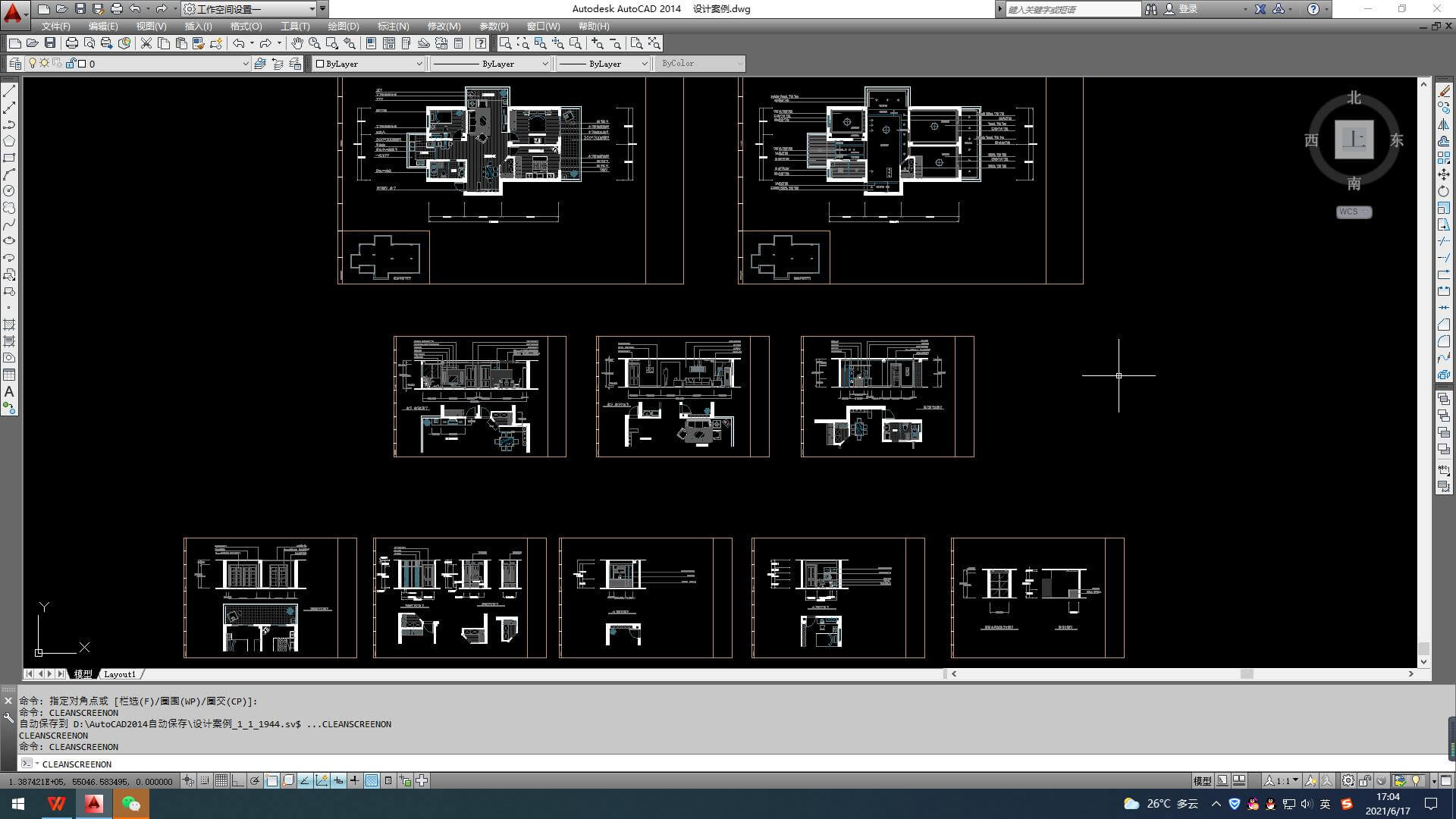Open the 修改(M) menu

444,26
